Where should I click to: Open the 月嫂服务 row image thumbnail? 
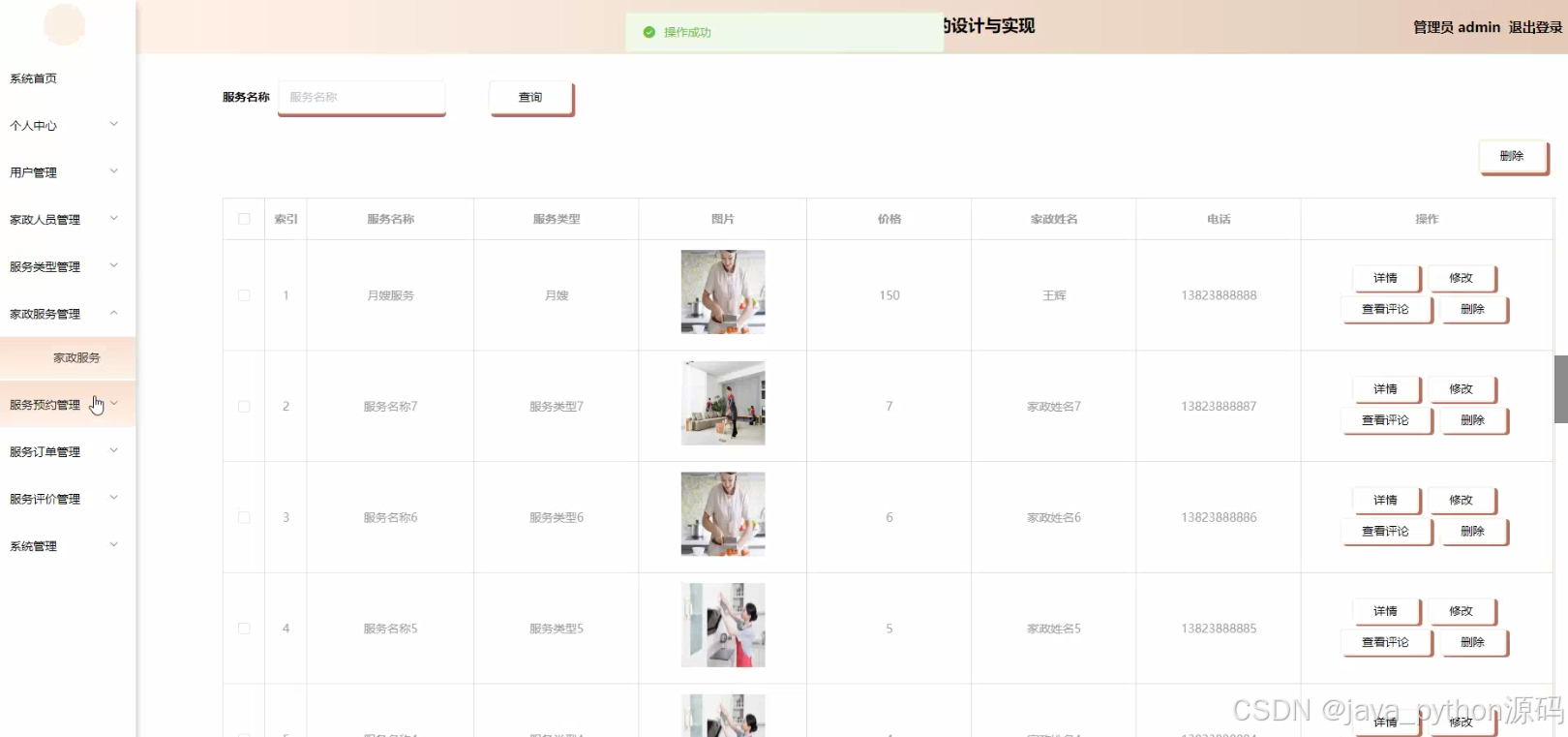723,292
